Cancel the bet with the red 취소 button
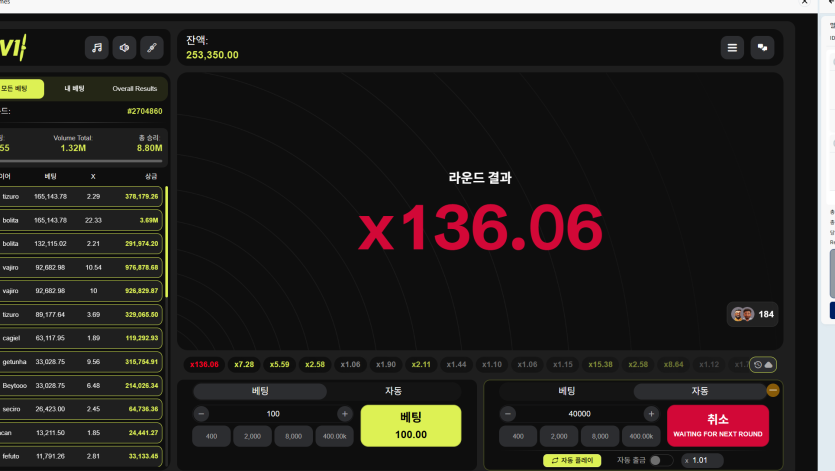The width and height of the screenshot is (835, 471). [x=718, y=426]
